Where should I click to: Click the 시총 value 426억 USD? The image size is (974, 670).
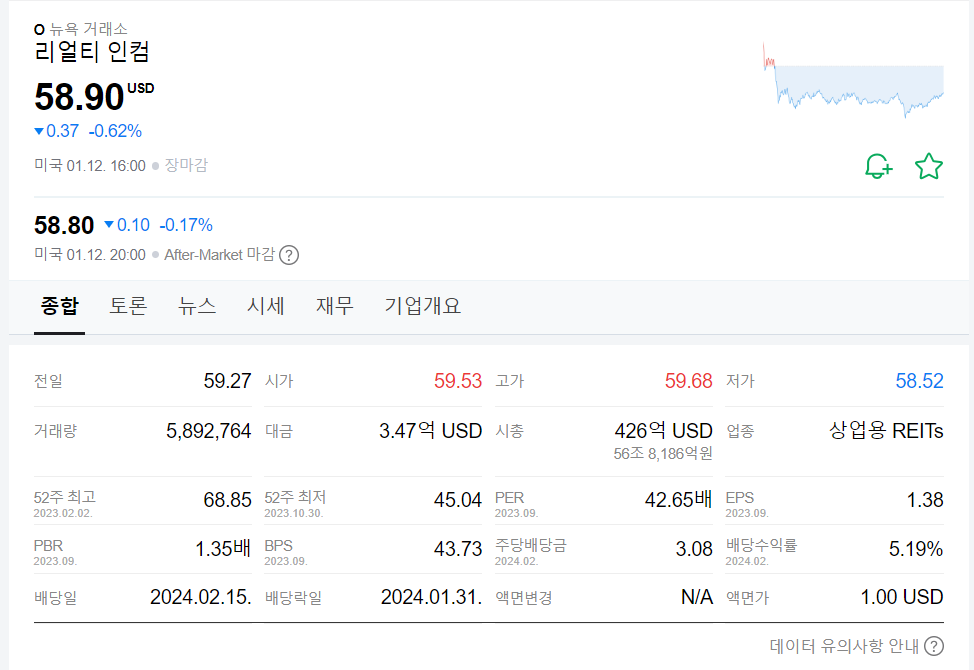point(663,431)
